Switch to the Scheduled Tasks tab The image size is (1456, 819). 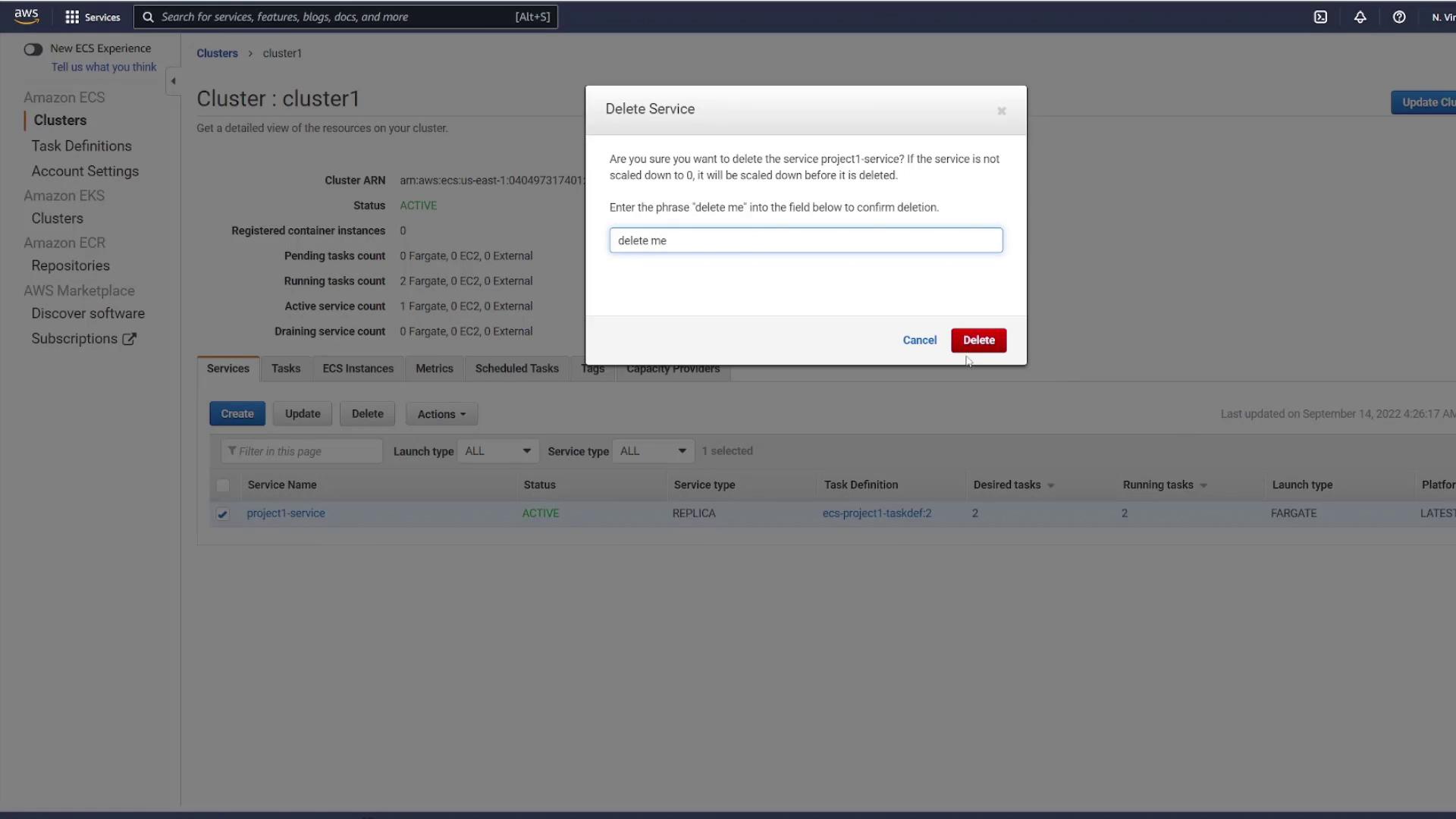[517, 369]
